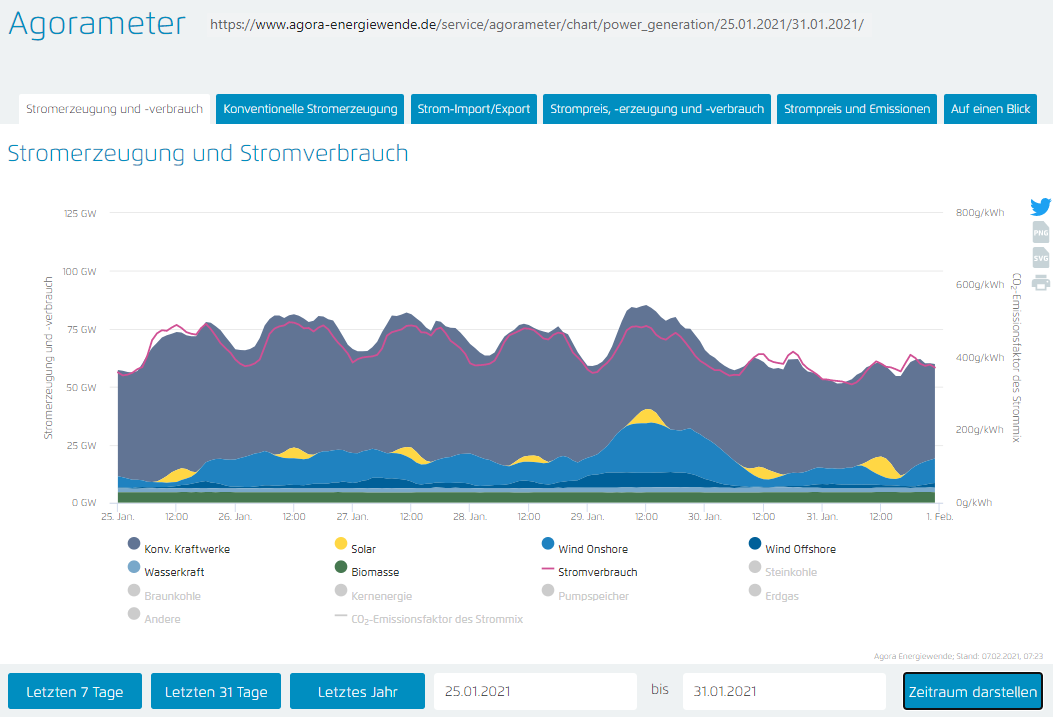Toggle Biomasse legend entry
Viewport: 1053px width, 717px height.
(x=376, y=572)
